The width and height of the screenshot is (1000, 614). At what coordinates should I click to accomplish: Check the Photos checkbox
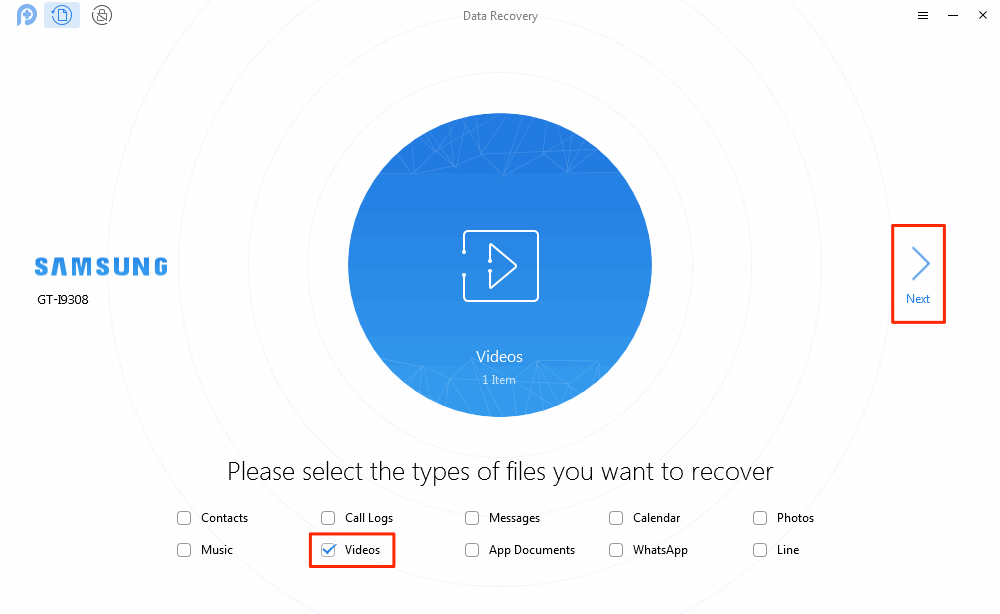point(760,518)
